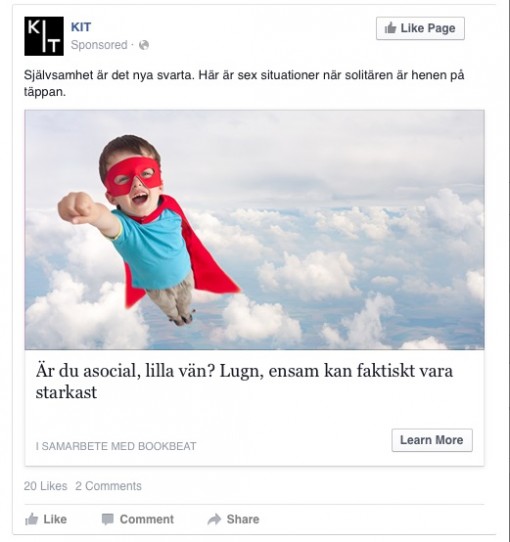Screen dimensions: 510x542
Task: Click the thumbs-up icon beside Like
Action: (x=31, y=519)
